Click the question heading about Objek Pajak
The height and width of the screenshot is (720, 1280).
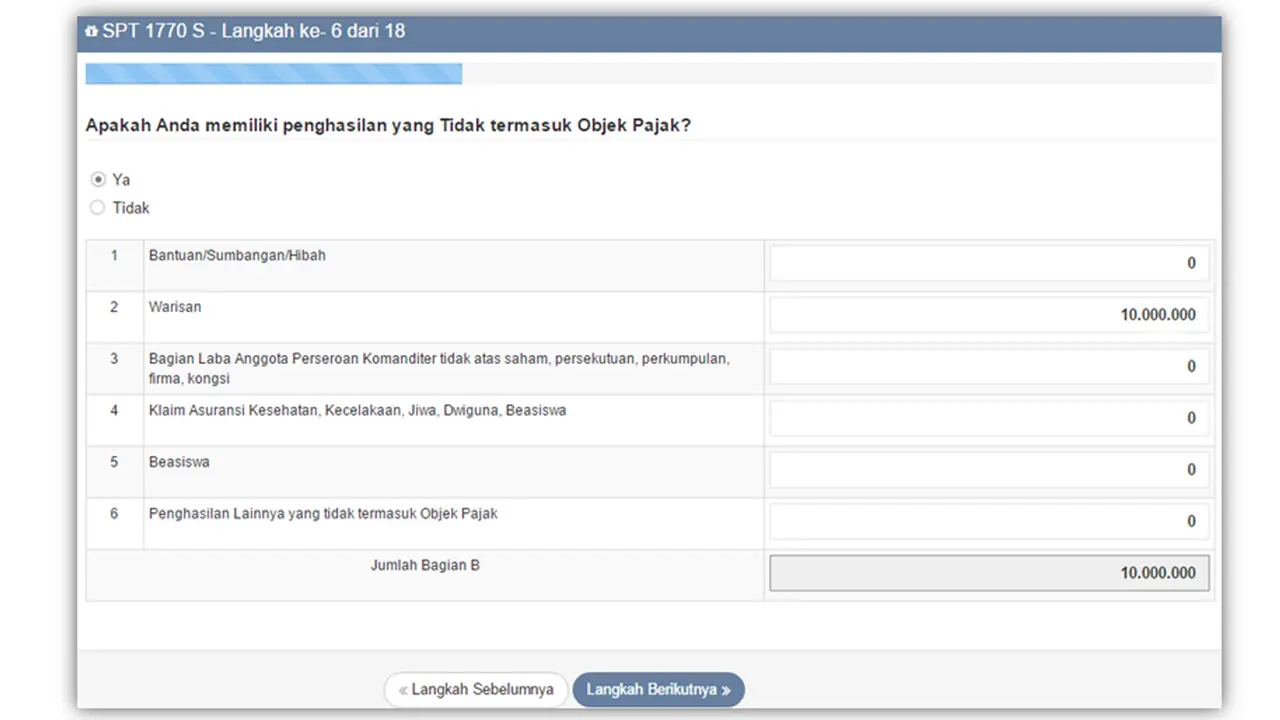coord(388,126)
